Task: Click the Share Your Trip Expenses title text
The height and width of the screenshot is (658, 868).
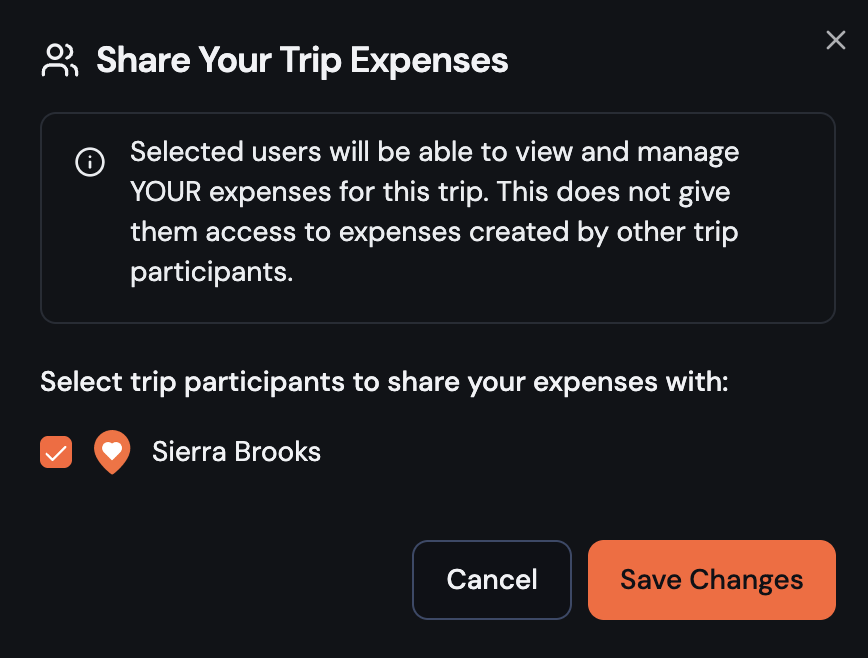Action: 301,60
